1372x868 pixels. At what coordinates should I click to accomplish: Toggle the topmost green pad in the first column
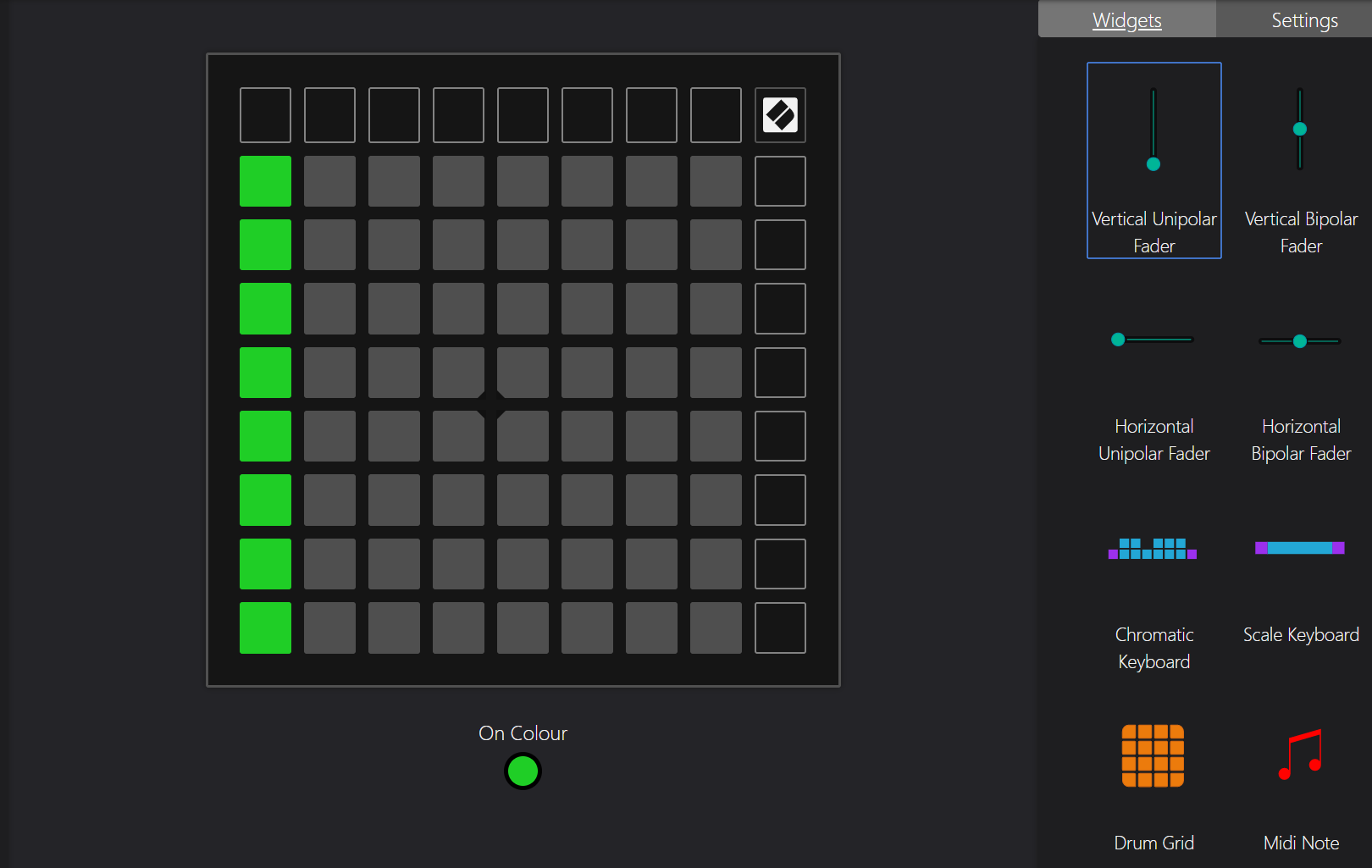pos(265,180)
